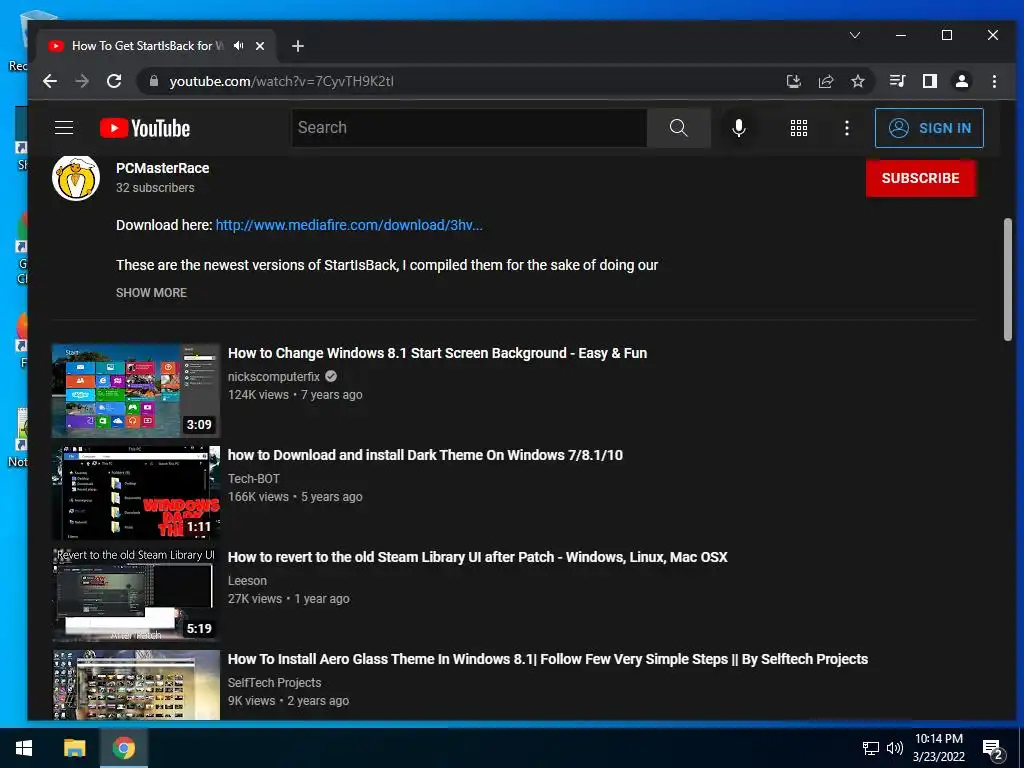This screenshot has width=1024, height=768.
Task: Open File Explorer from taskbar
Action: 74,748
